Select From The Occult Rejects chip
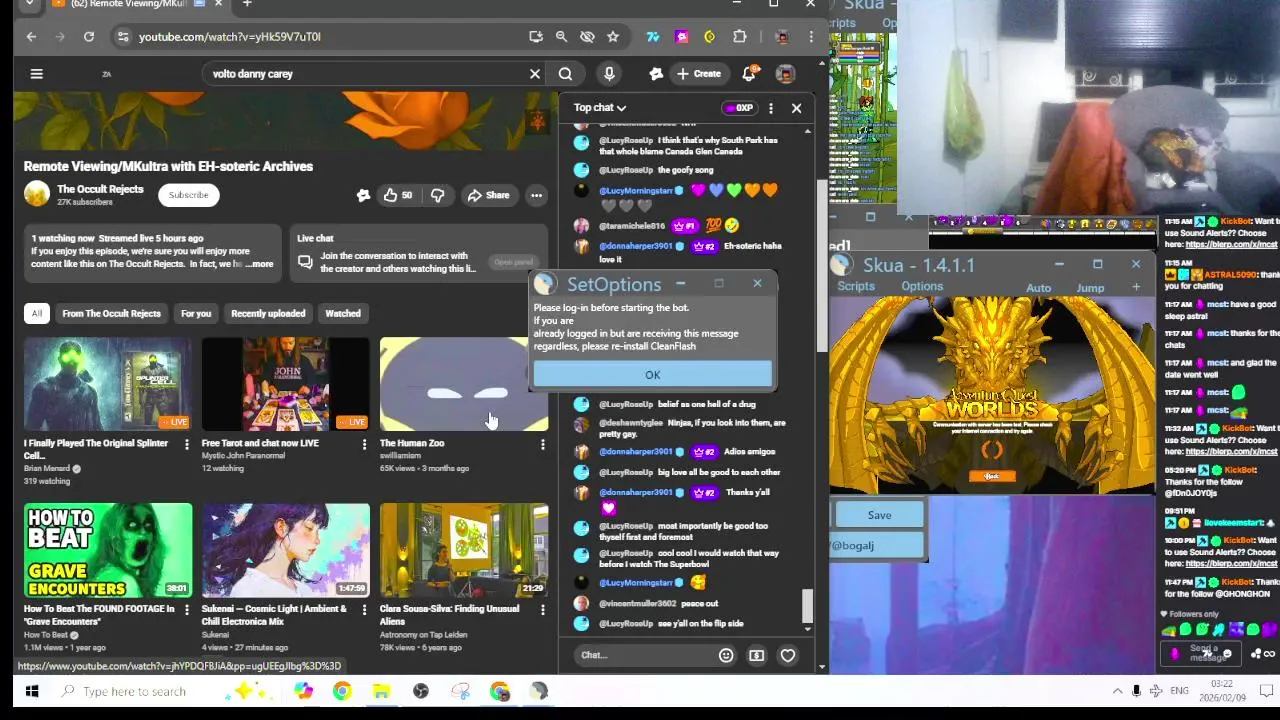Viewport: 1280px width, 720px height. pos(111,313)
